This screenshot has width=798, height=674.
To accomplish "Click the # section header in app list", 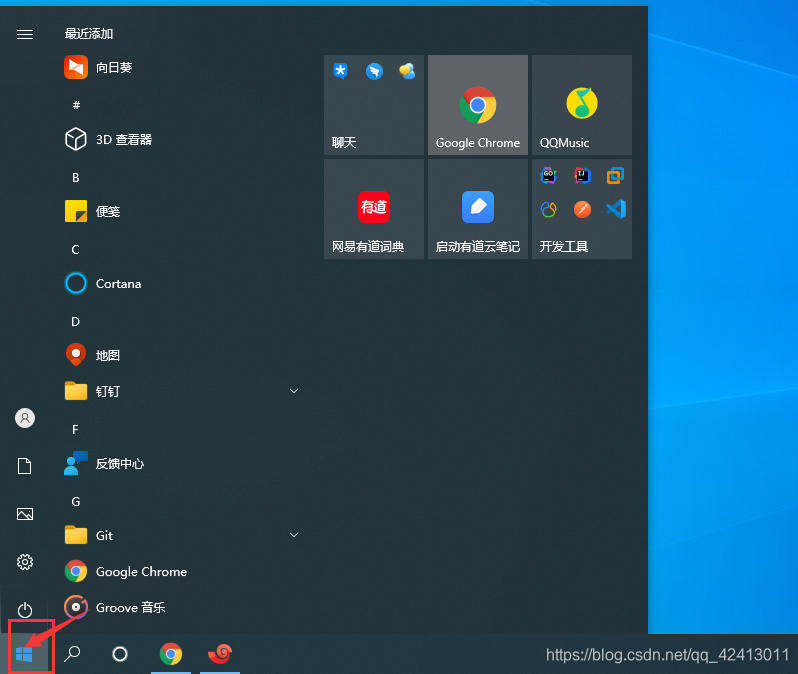I will pyautogui.click(x=76, y=105).
